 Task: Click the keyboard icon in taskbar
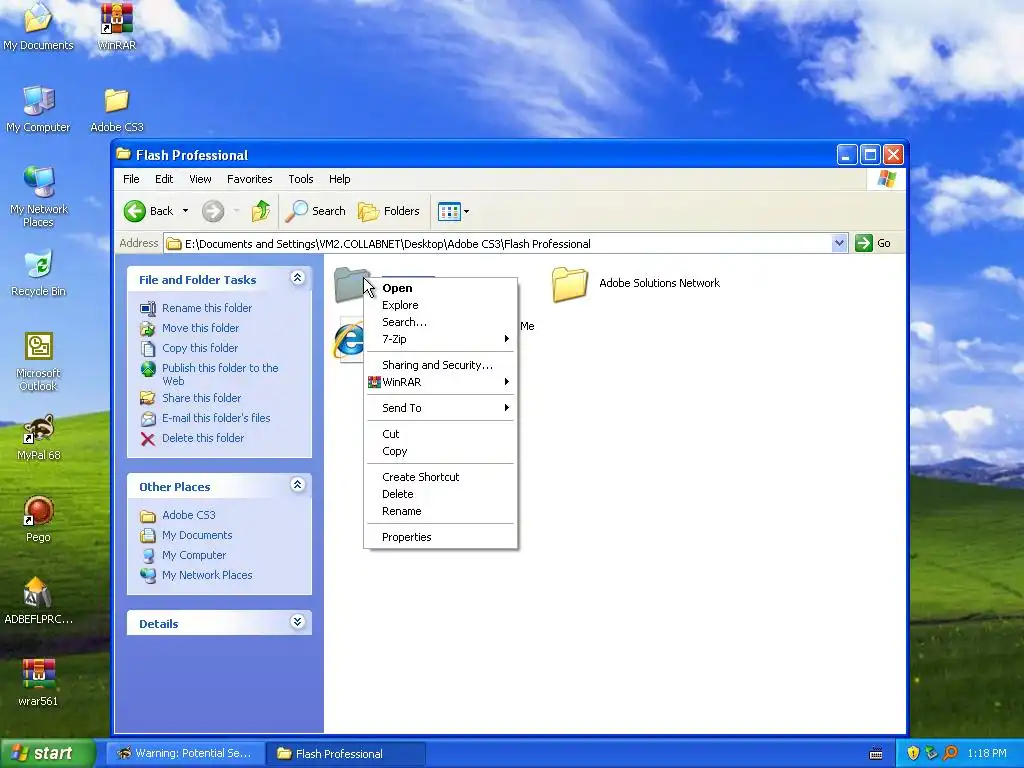click(876, 754)
